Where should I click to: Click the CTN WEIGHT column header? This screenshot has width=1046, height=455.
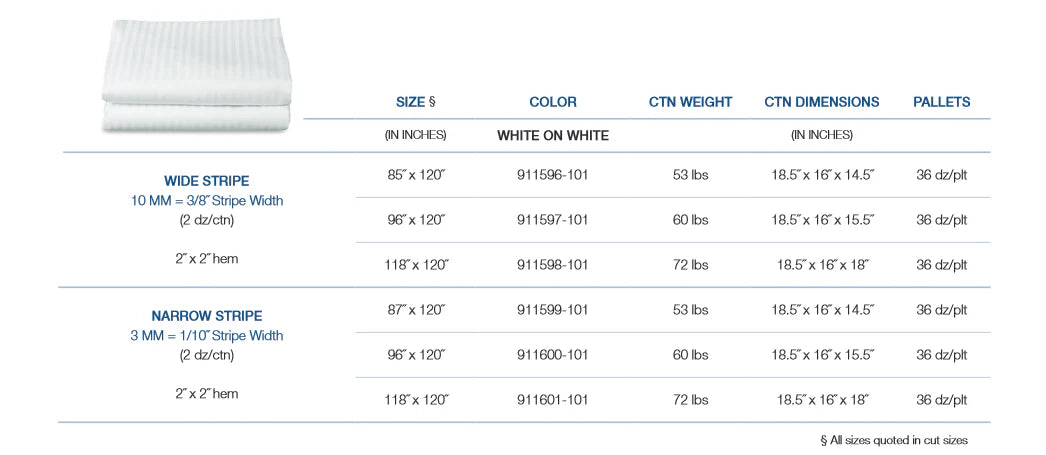pos(690,102)
